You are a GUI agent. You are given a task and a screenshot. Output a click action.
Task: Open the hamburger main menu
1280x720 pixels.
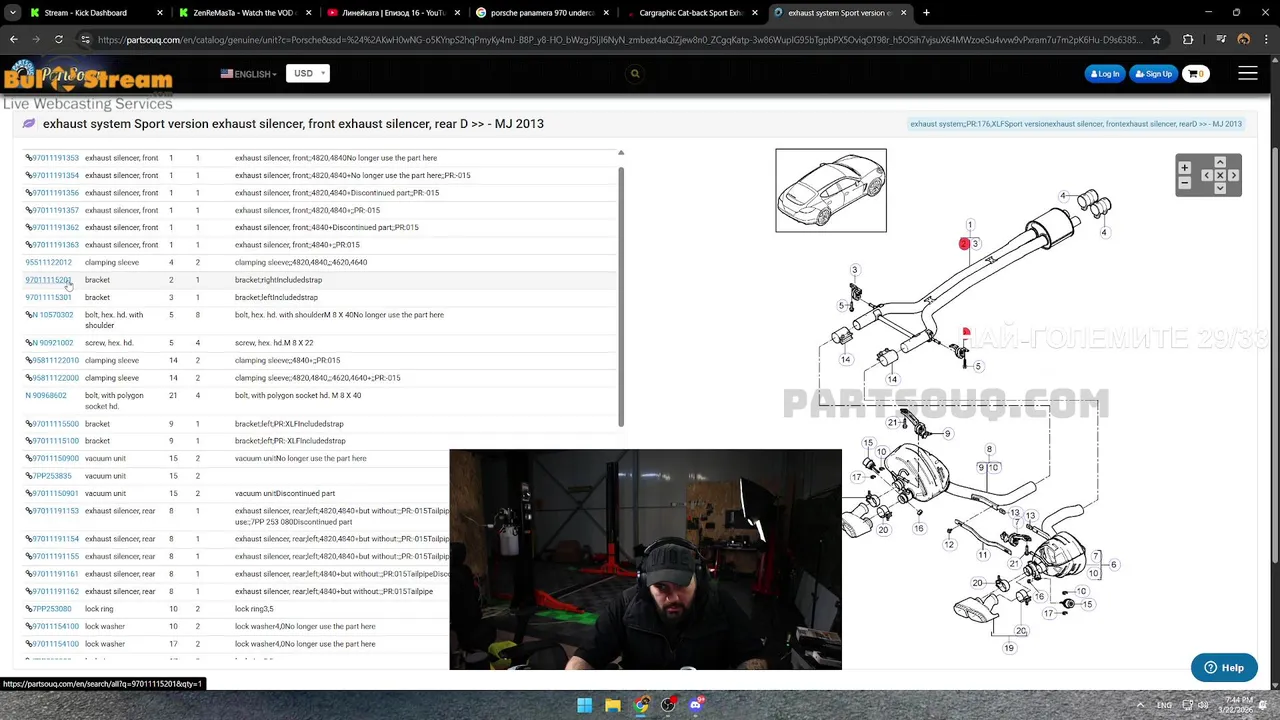pyautogui.click(x=1248, y=73)
